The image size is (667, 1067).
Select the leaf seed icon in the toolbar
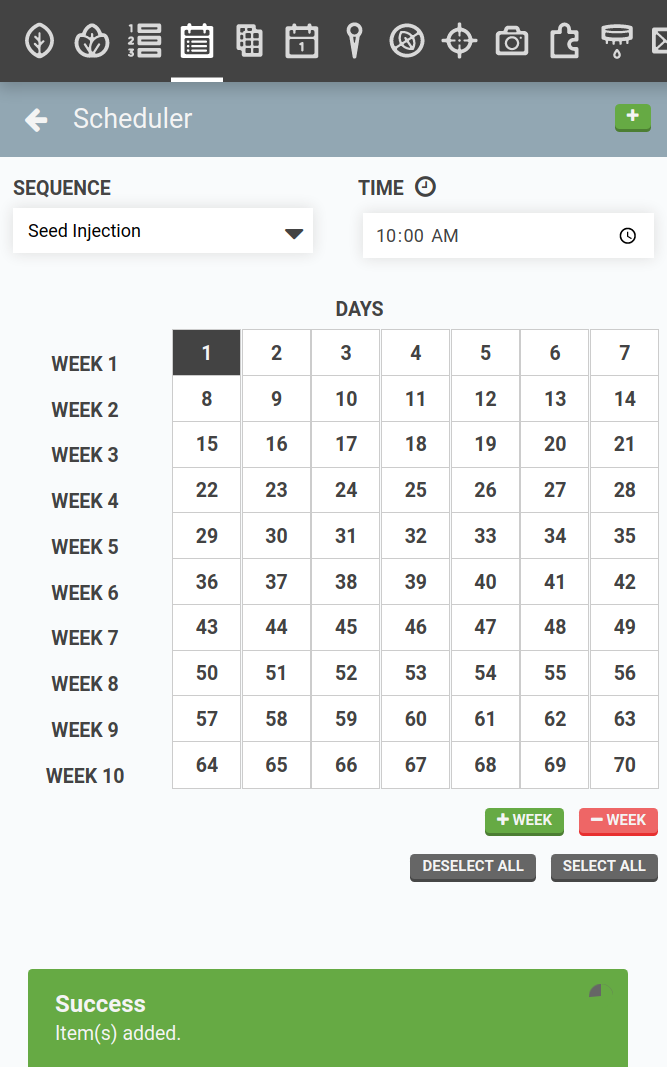pos(39,41)
